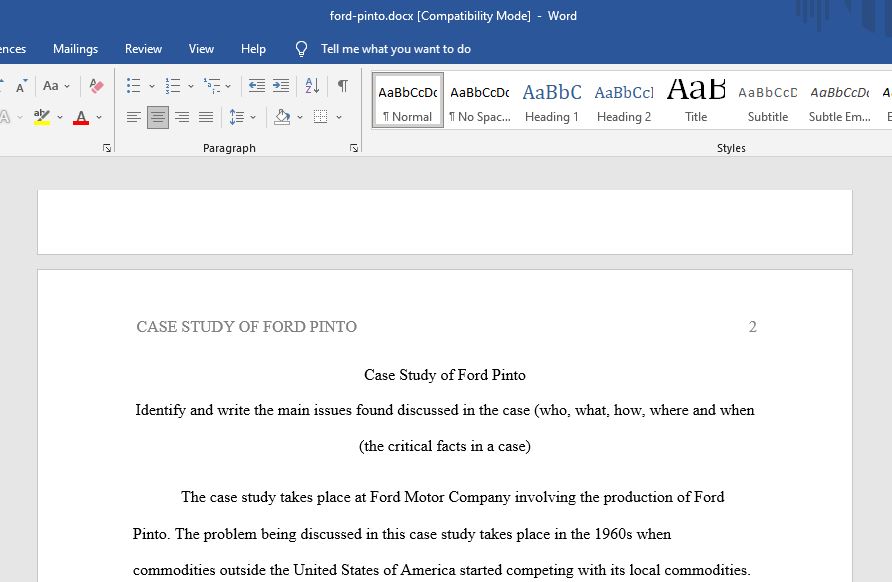Open the Paragraph settings dialog launcher
This screenshot has width=892, height=582.
tap(354, 148)
